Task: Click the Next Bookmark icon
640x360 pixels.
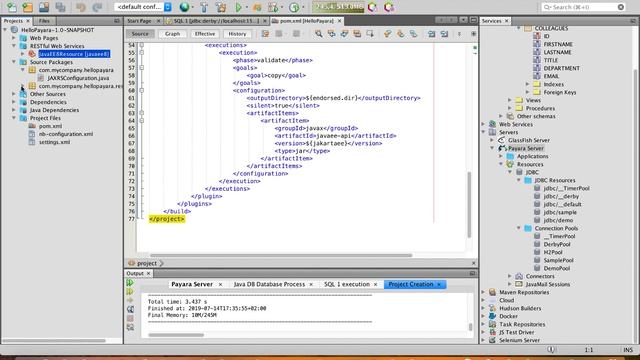Action: [x=400, y=34]
